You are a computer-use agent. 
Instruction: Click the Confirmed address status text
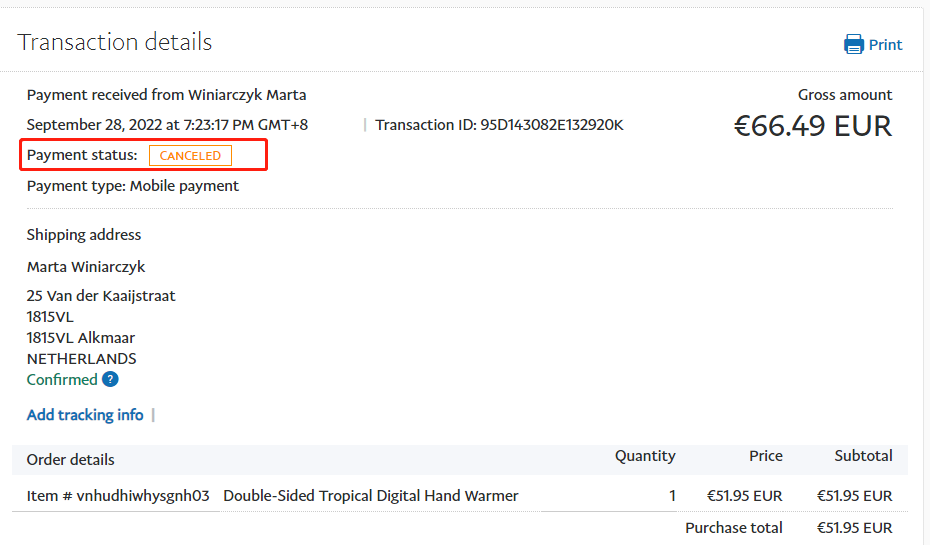[62, 380]
